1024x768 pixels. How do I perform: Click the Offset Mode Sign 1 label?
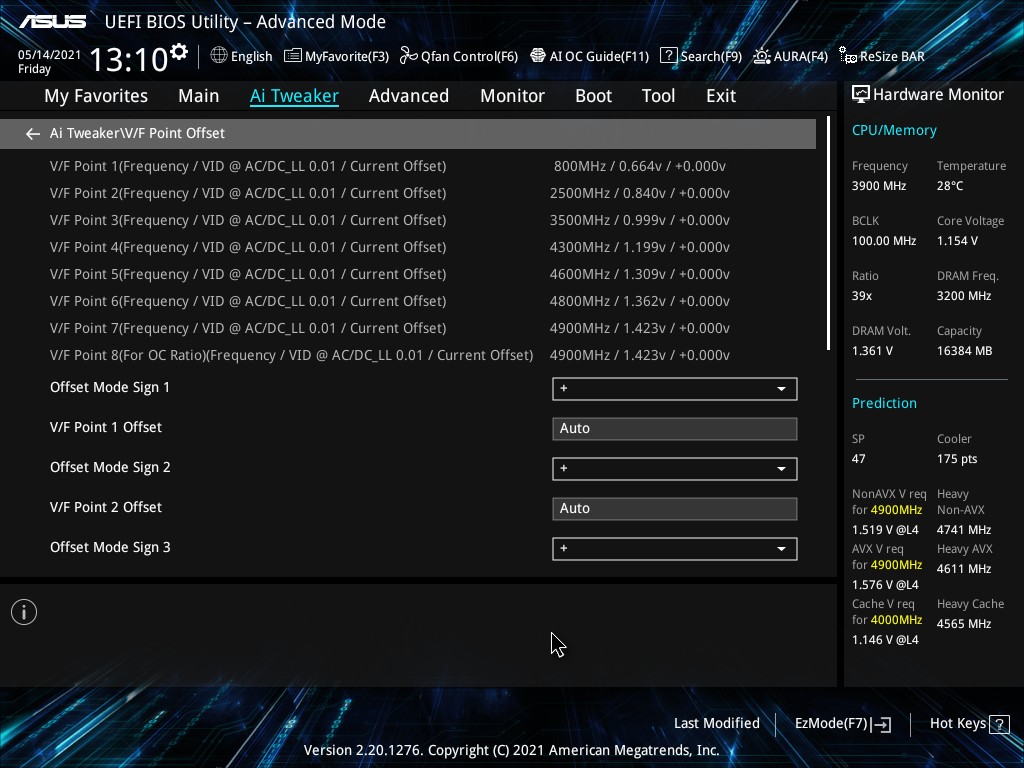pos(110,387)
